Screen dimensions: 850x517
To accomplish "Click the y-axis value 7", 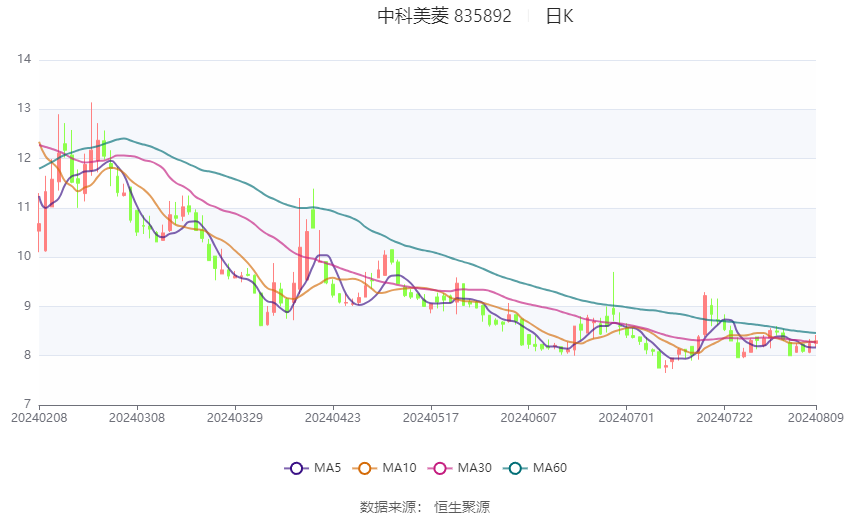I will (28, 404).
